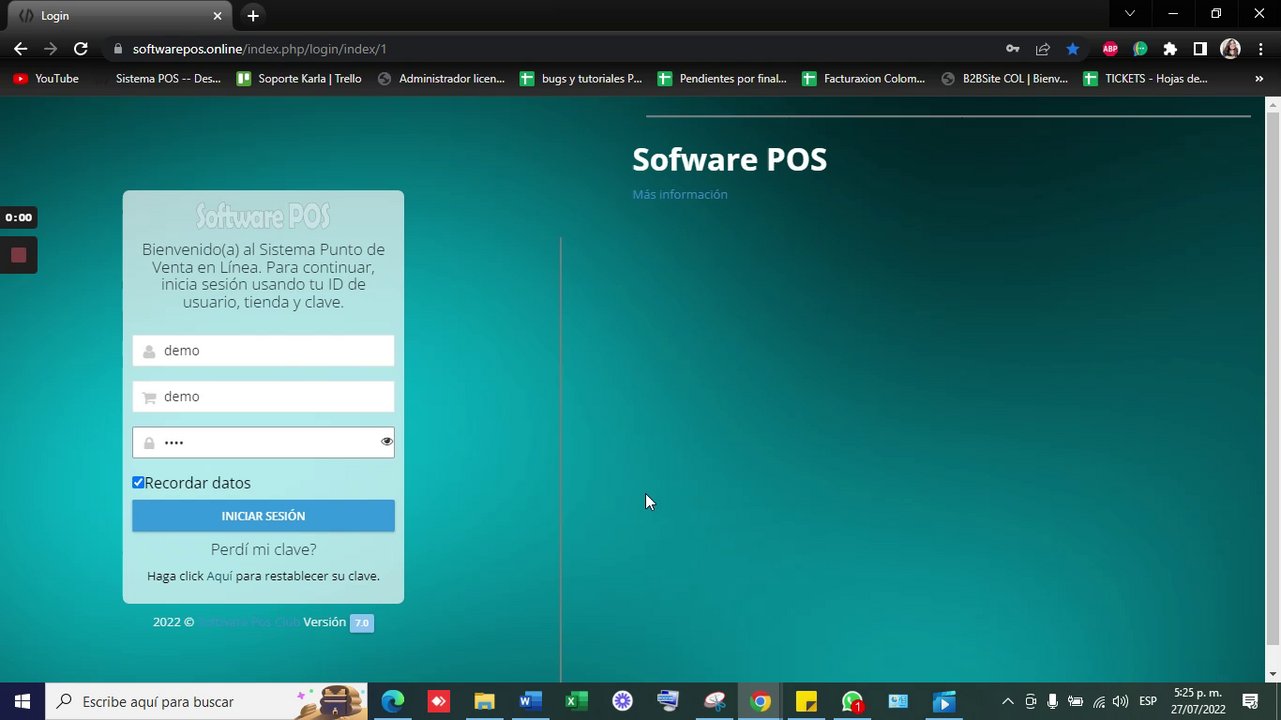The height and width of the screenshot is (720, 1281).
Task: Toggle the bookmark star
Action: coord(1073,48)
